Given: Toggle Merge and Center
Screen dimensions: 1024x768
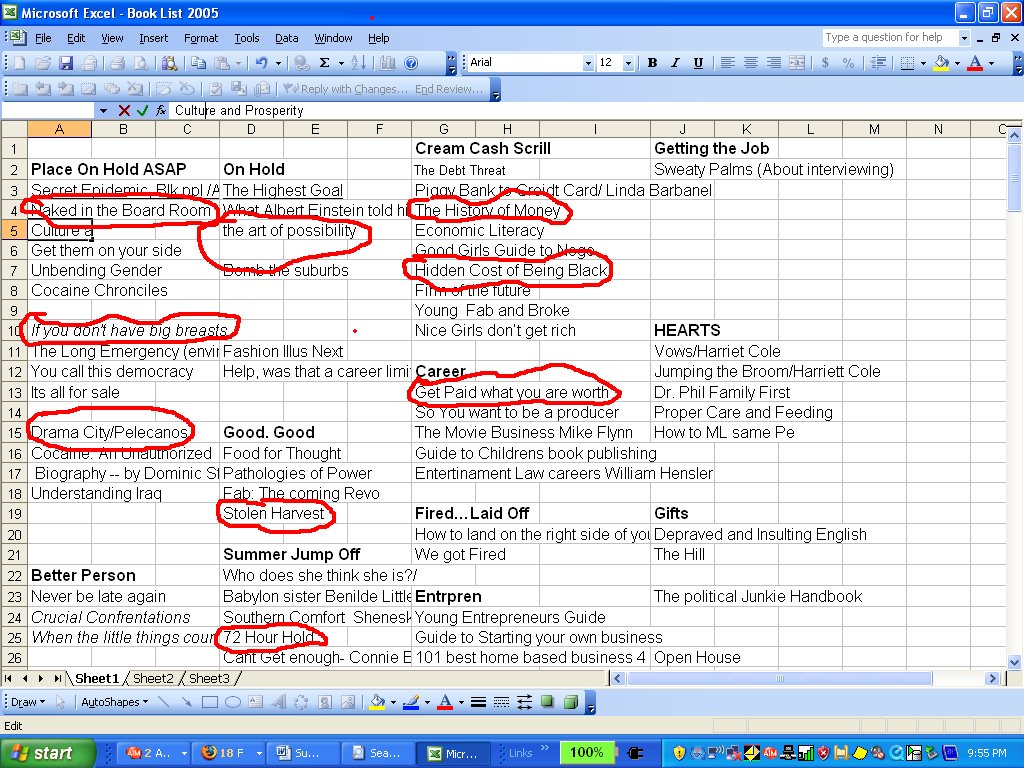Looking at the screenshot, I should 797,63.
